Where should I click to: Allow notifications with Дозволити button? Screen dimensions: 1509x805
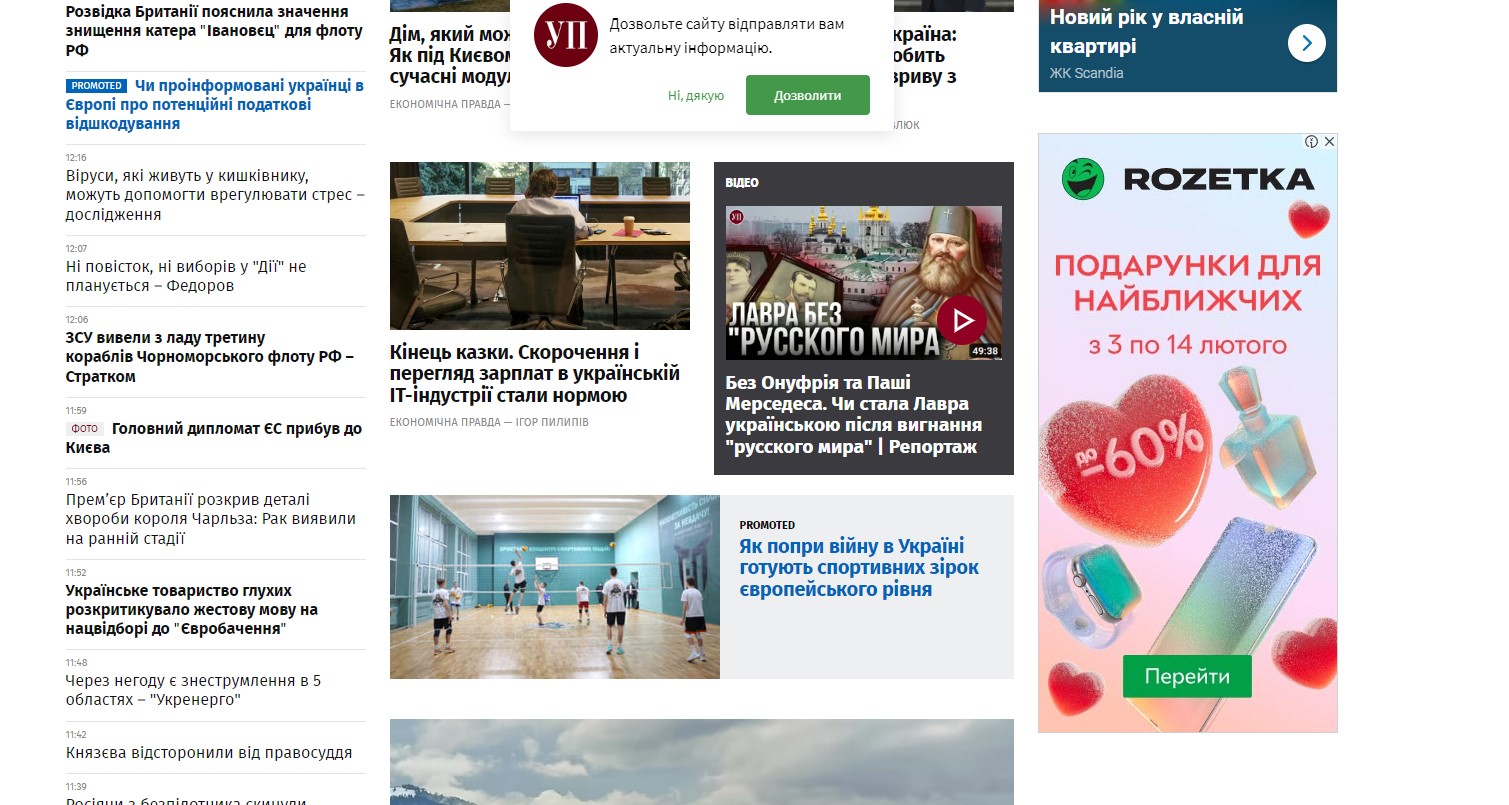coord(808,95)
